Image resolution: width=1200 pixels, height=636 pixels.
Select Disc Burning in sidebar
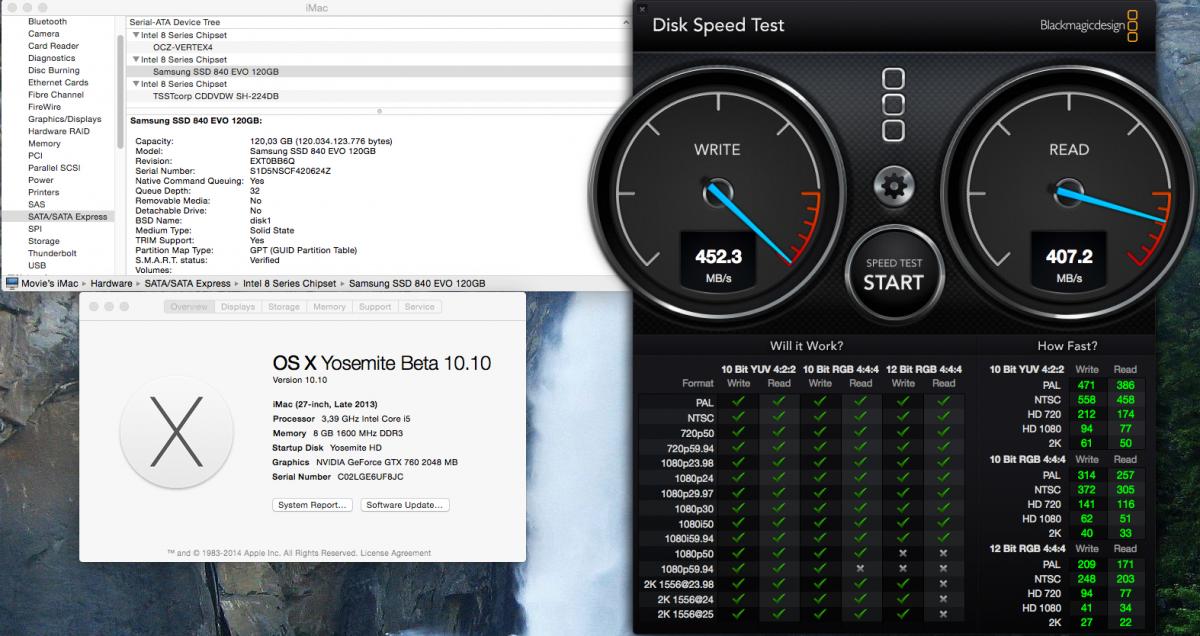[x=54, y=70]
